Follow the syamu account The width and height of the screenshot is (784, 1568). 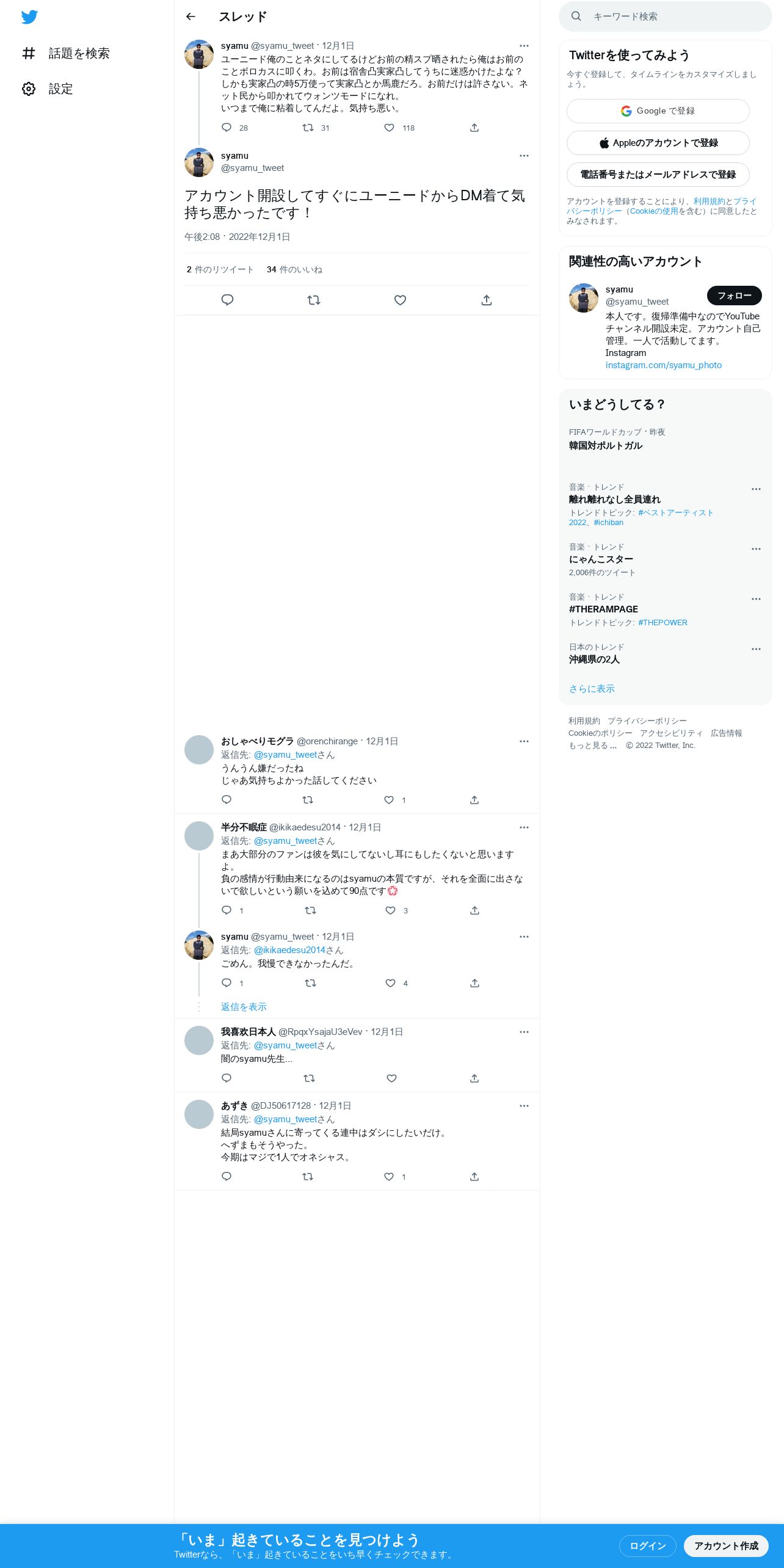[734, 296]
